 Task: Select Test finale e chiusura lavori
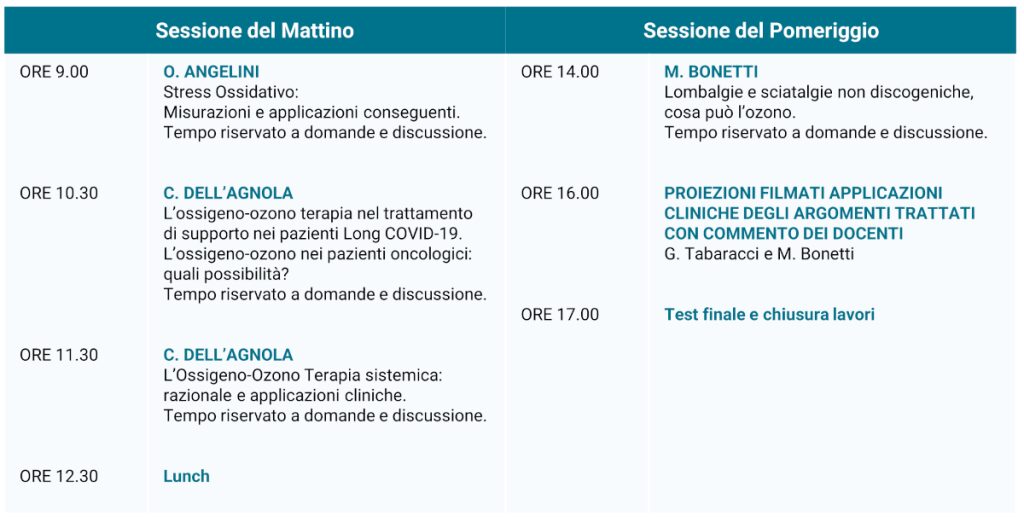(x=769, y=314)
